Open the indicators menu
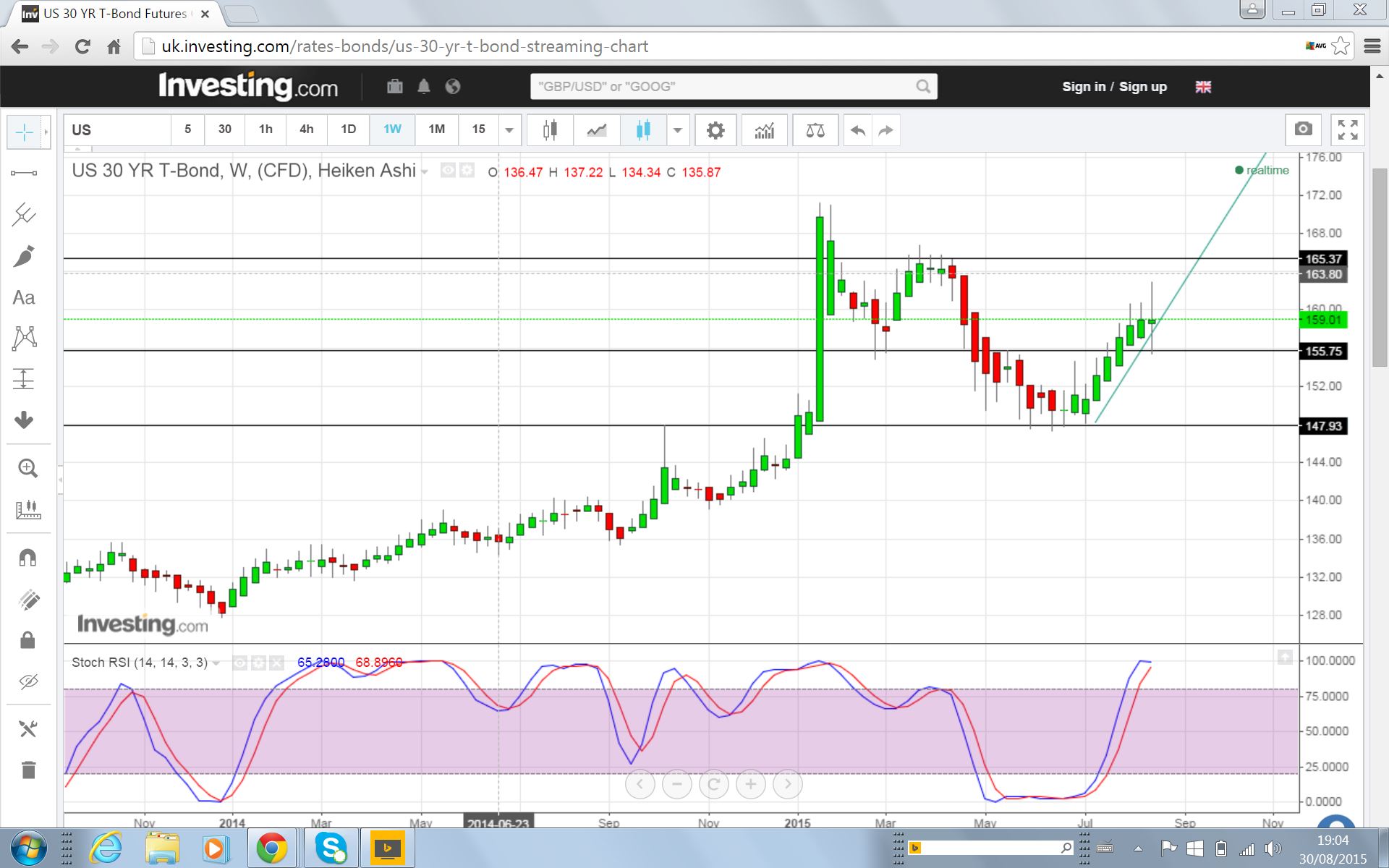Screen dimensions: 1389x868 point(764,130)
